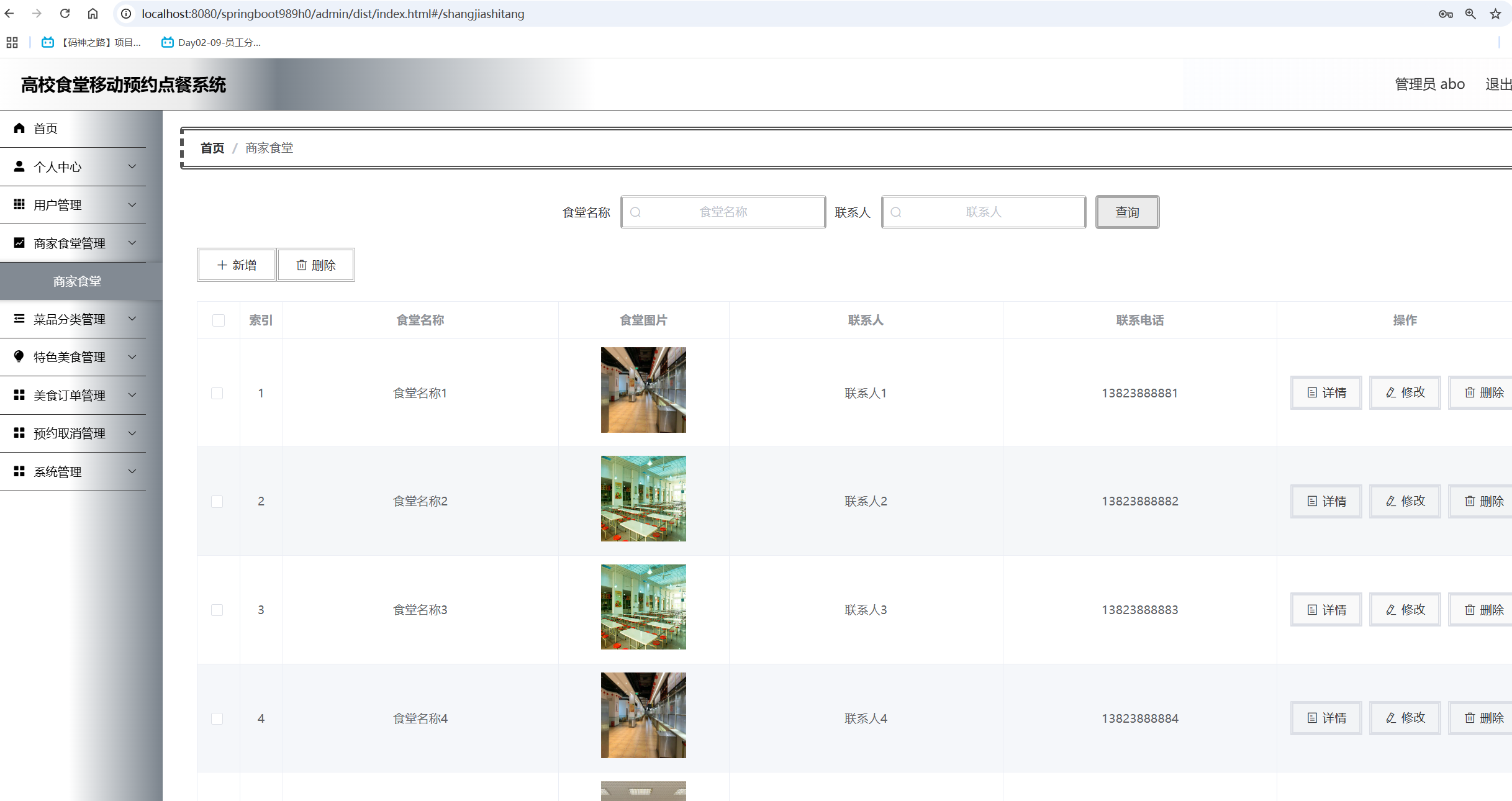The width and height of the screenshot is (1512, 801).
Task: Expand 预约取消管理 menu chevron
Action: 132,433
